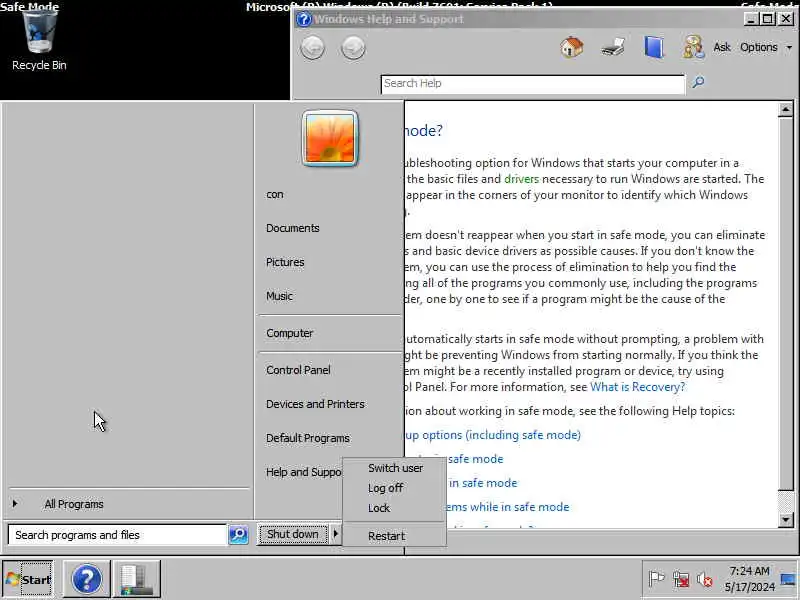Image resolution: width=800 pixels, height=600 pixels.
Task: Click the Back arrow in Help and Support
Action: [x=312, y=48]
